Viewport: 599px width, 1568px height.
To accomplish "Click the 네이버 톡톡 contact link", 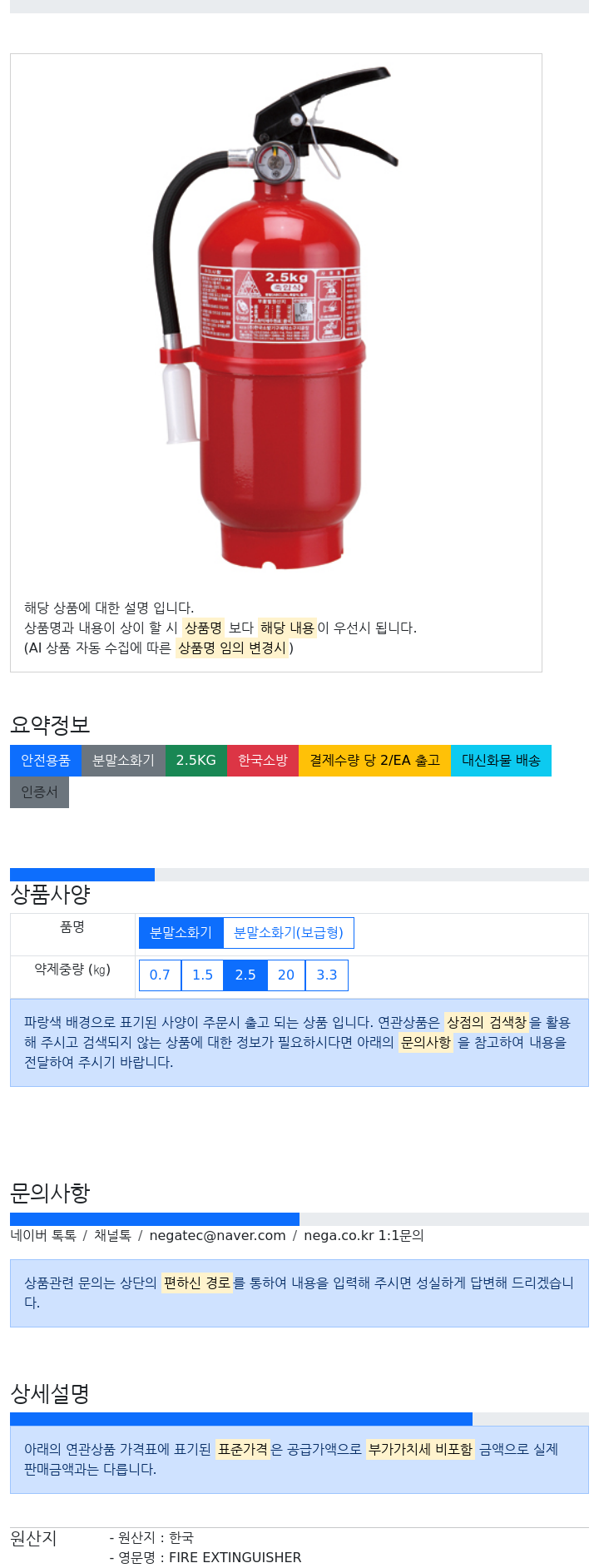I will [43, 1236].
